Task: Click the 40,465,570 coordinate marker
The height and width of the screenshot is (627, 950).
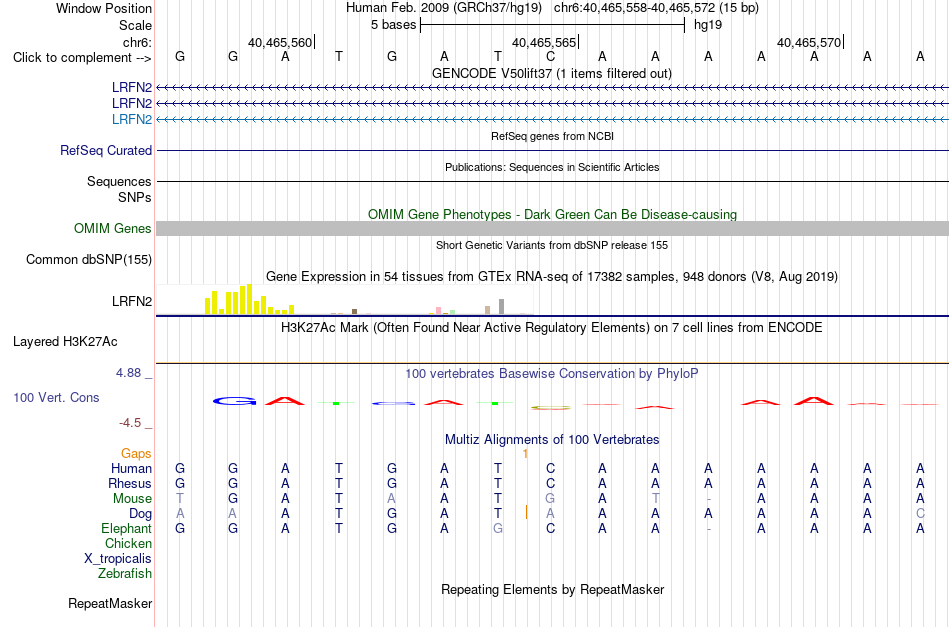Action: point(809,42)
